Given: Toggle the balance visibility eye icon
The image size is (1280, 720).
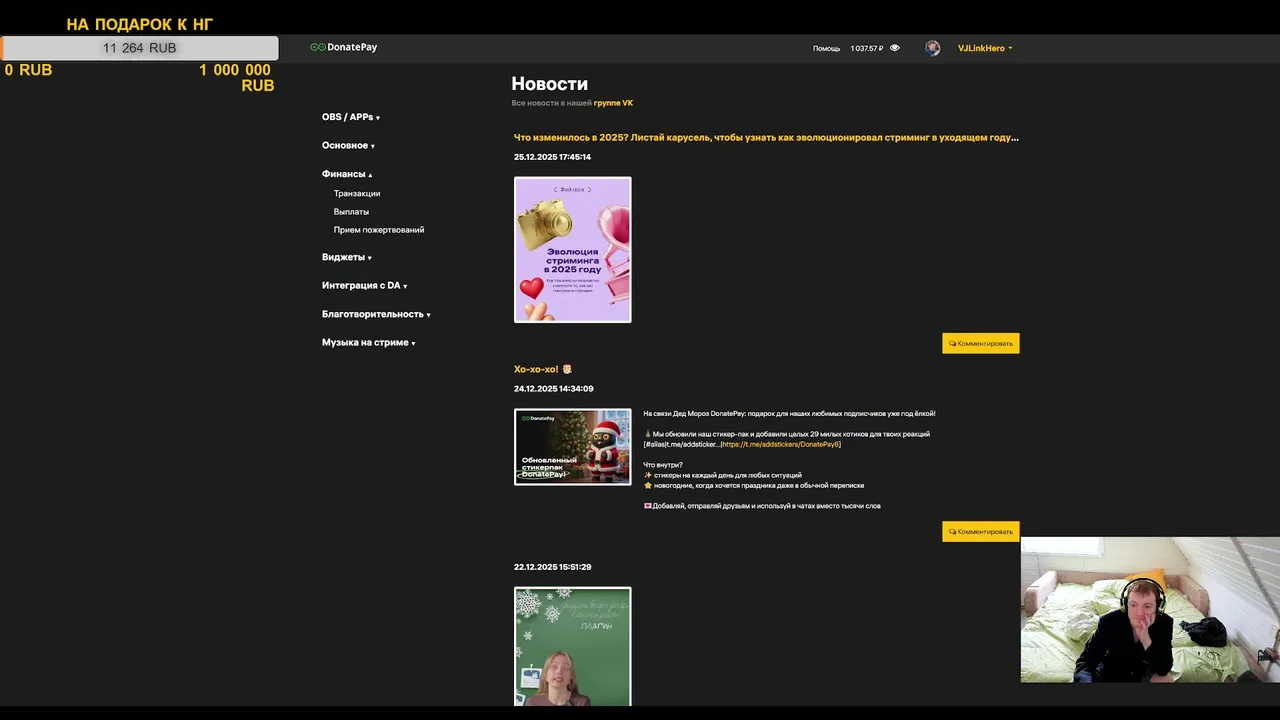Looking at the screenshot, I should [895, 48].
